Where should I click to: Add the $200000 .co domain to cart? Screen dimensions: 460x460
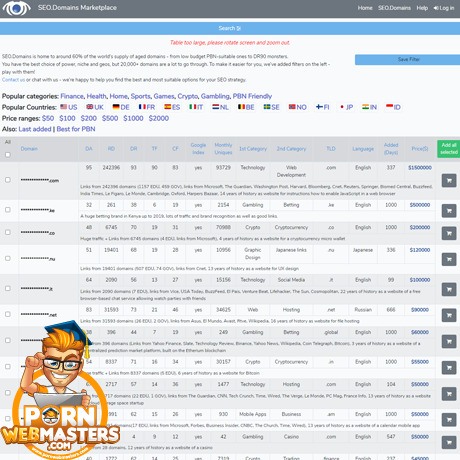coord(449,233)
